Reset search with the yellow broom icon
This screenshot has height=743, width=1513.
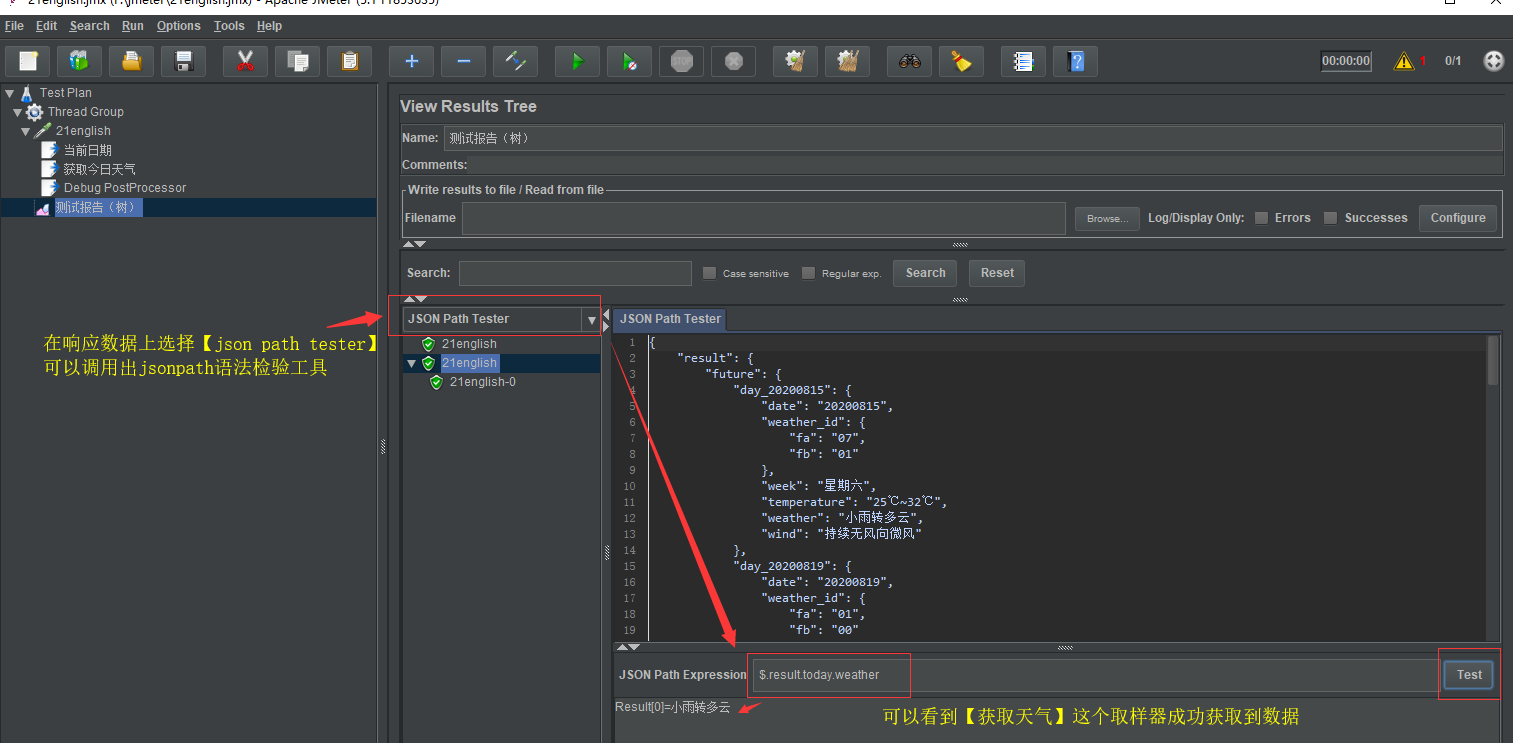tap(961, 61)
